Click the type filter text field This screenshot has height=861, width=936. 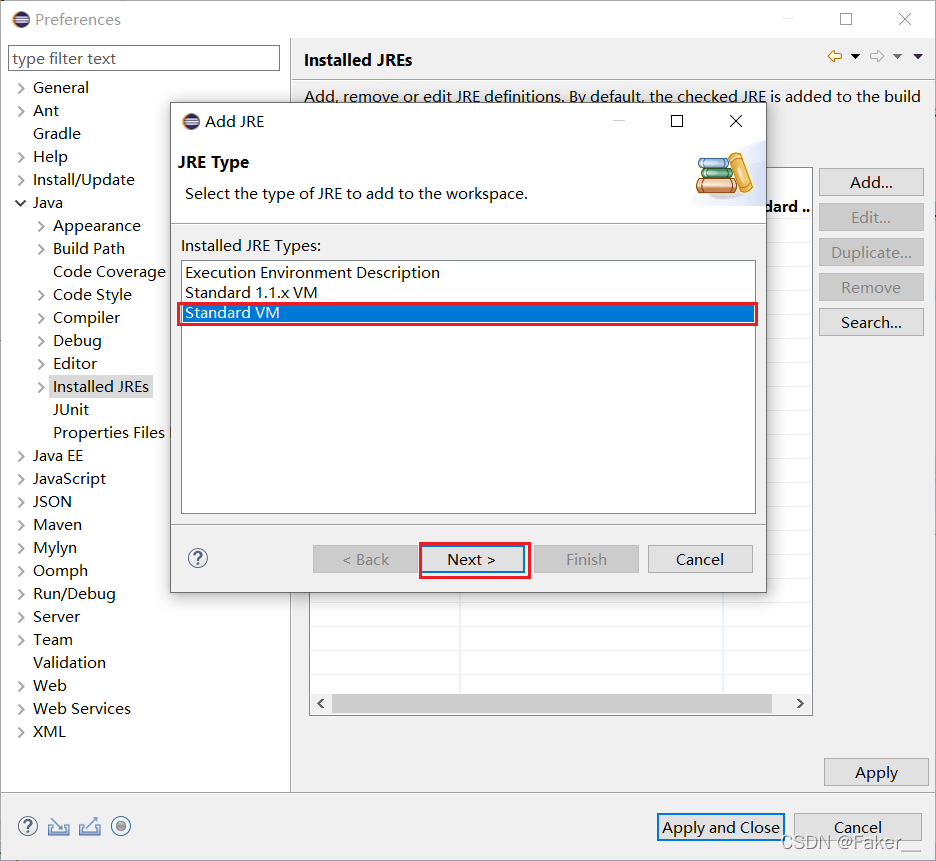pyautogui.click(x=144, y=59)
